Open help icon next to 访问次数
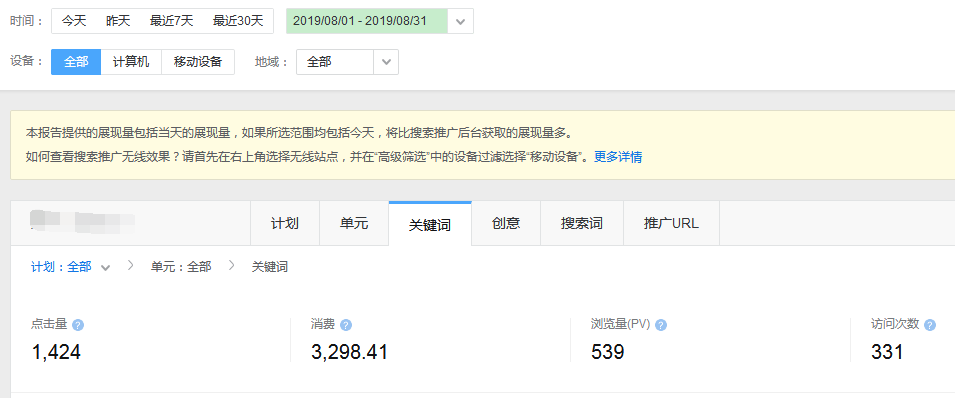This screenshot has width=955, height=398. click(x=930, y=325)
